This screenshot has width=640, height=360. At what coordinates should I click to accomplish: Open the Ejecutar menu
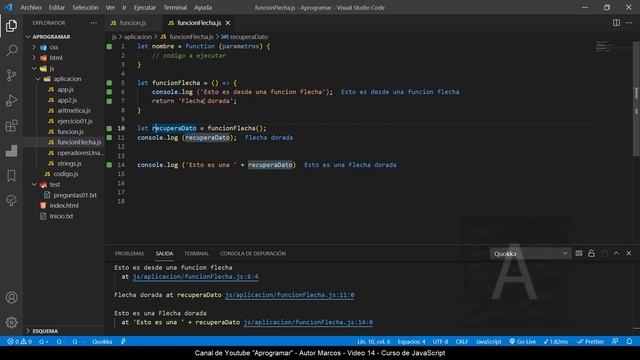[145, 7]
